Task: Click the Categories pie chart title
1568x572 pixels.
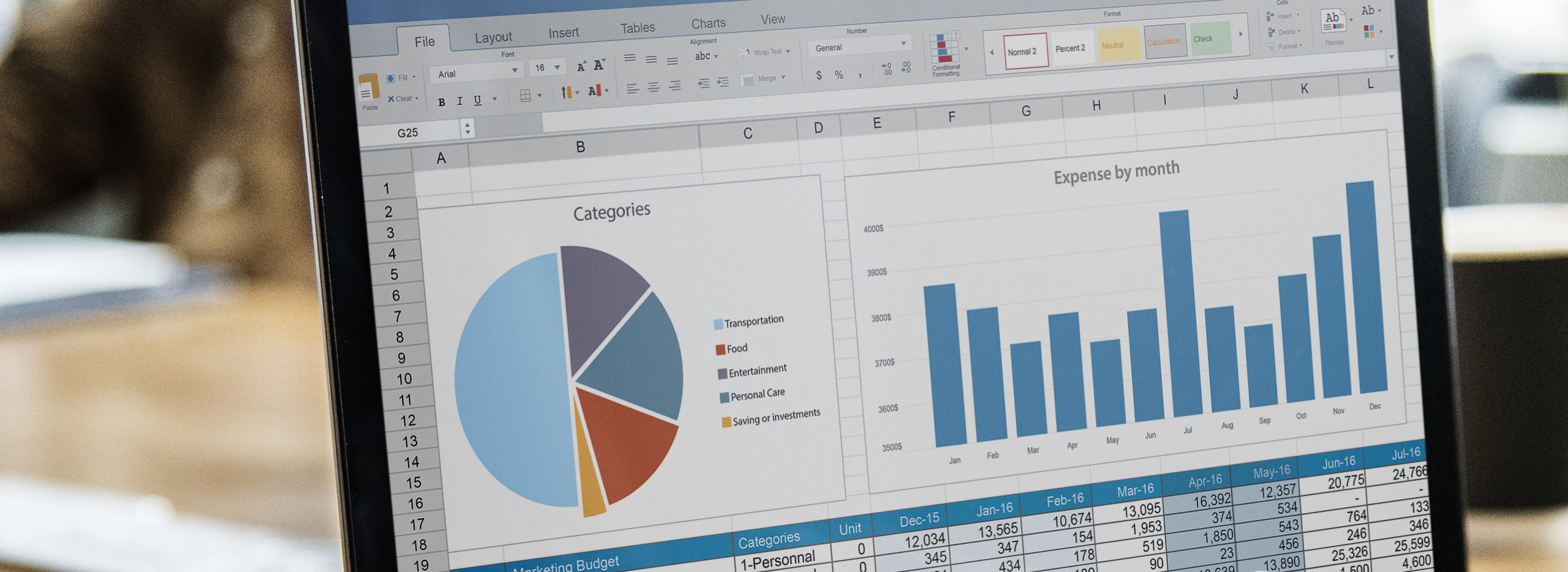Action: pyautogui.click(x=611, y=212)
